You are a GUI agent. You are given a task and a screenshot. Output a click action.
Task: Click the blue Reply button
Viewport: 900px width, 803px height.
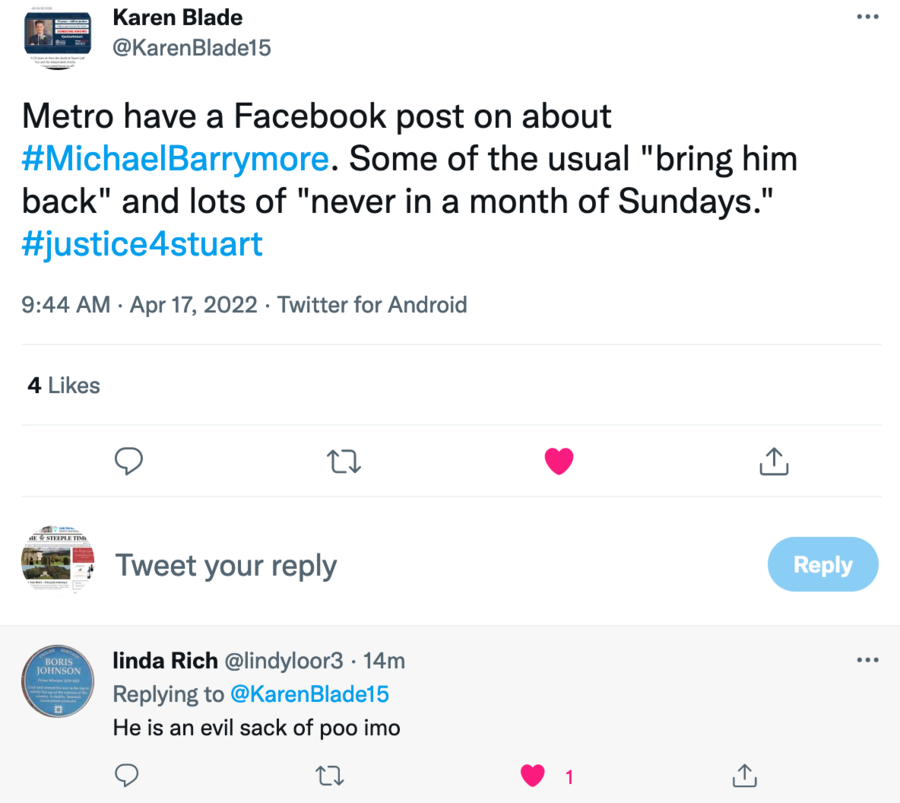tap(822, 564)
